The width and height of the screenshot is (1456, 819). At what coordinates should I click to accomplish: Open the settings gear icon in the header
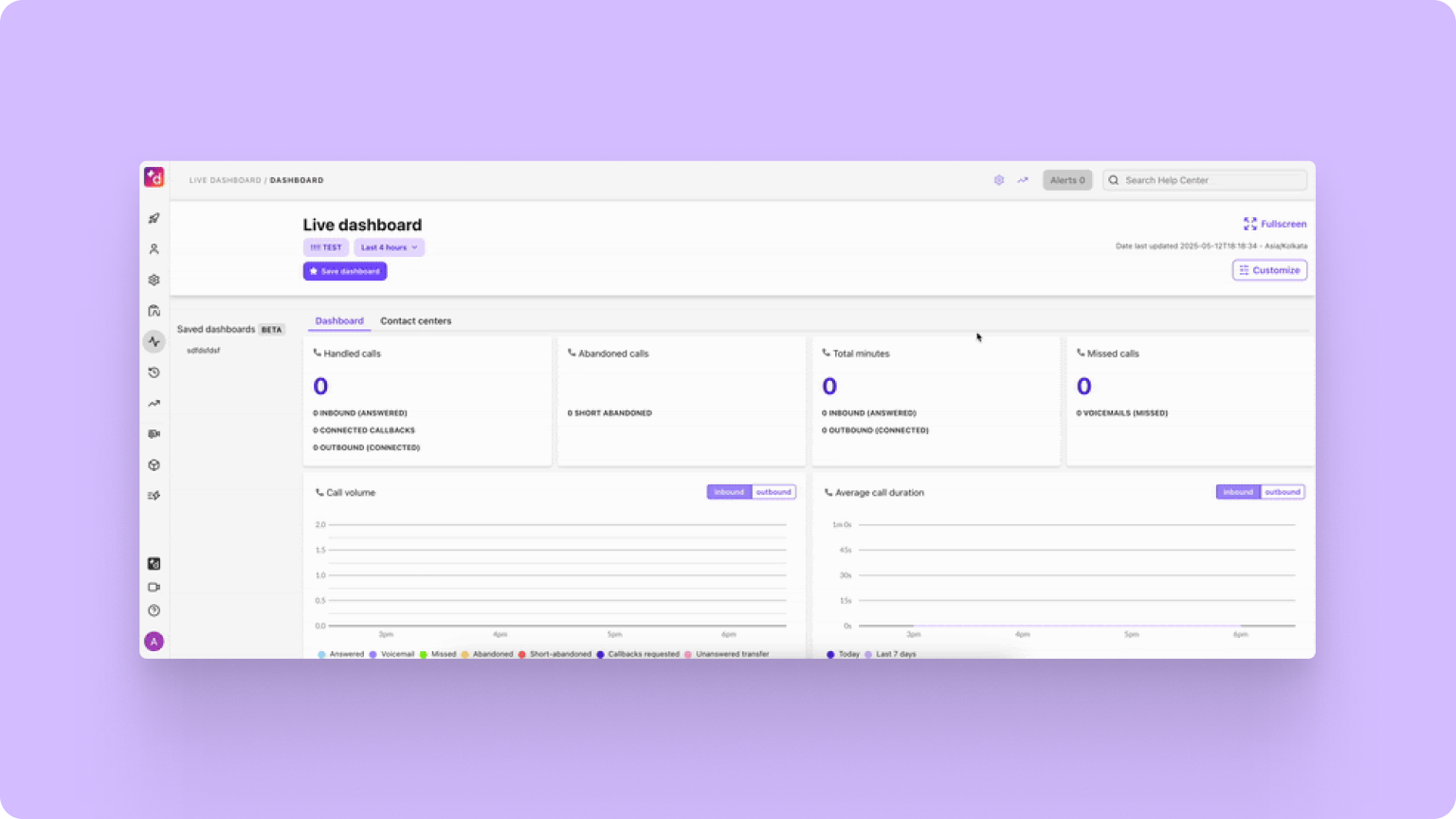pos(998,180)
